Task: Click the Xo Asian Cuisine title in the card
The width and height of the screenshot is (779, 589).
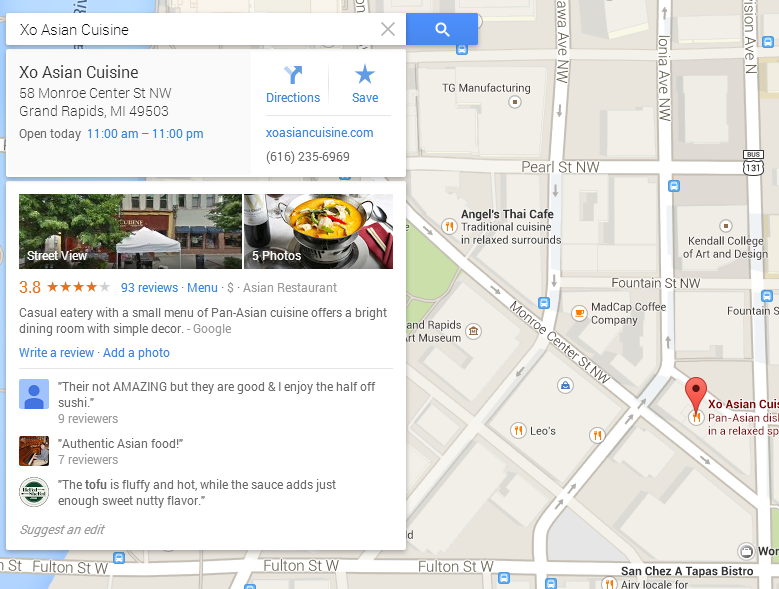Action: point(78,73)
